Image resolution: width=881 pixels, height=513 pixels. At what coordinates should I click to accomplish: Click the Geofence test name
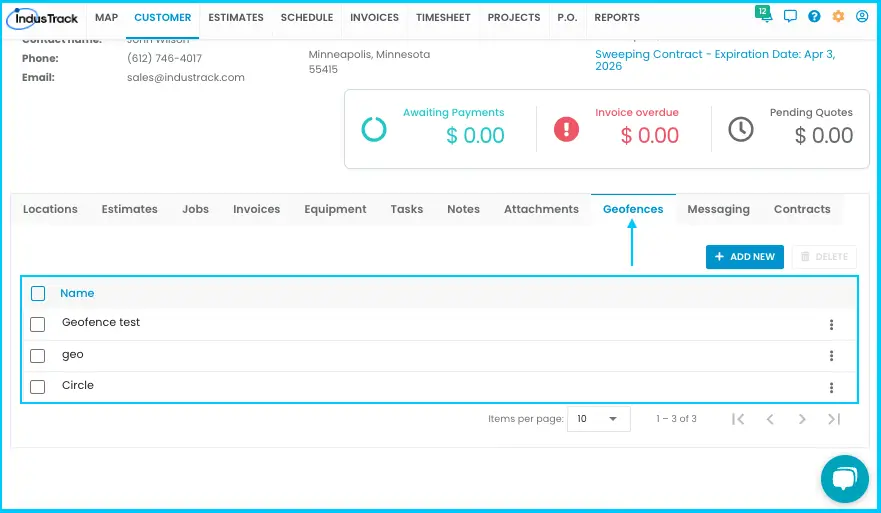coord(101,323)
